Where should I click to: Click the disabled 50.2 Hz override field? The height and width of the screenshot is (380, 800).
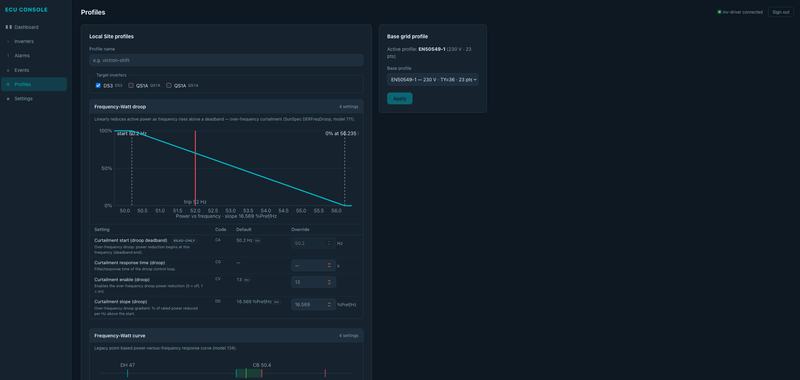(313, 243)
